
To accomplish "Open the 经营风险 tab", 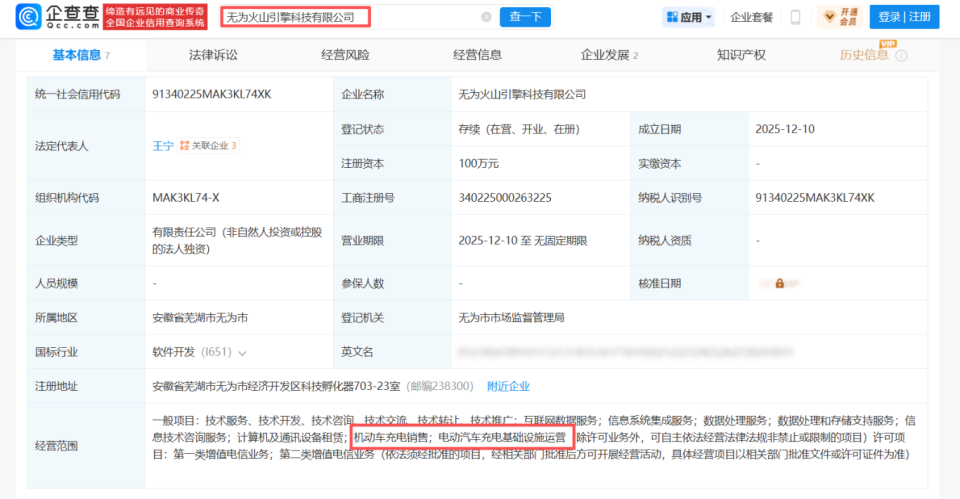I will 345,55.
